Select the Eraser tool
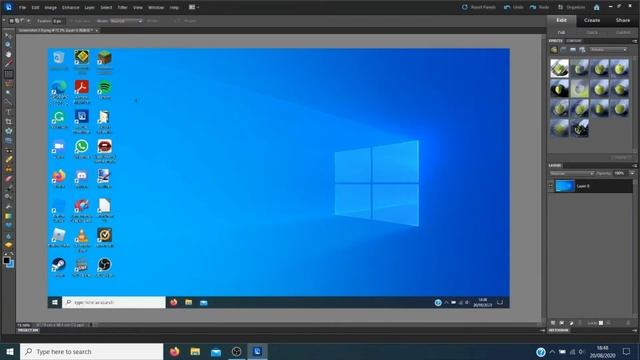This screenshot has height=360, width=640. coord(8,178)
